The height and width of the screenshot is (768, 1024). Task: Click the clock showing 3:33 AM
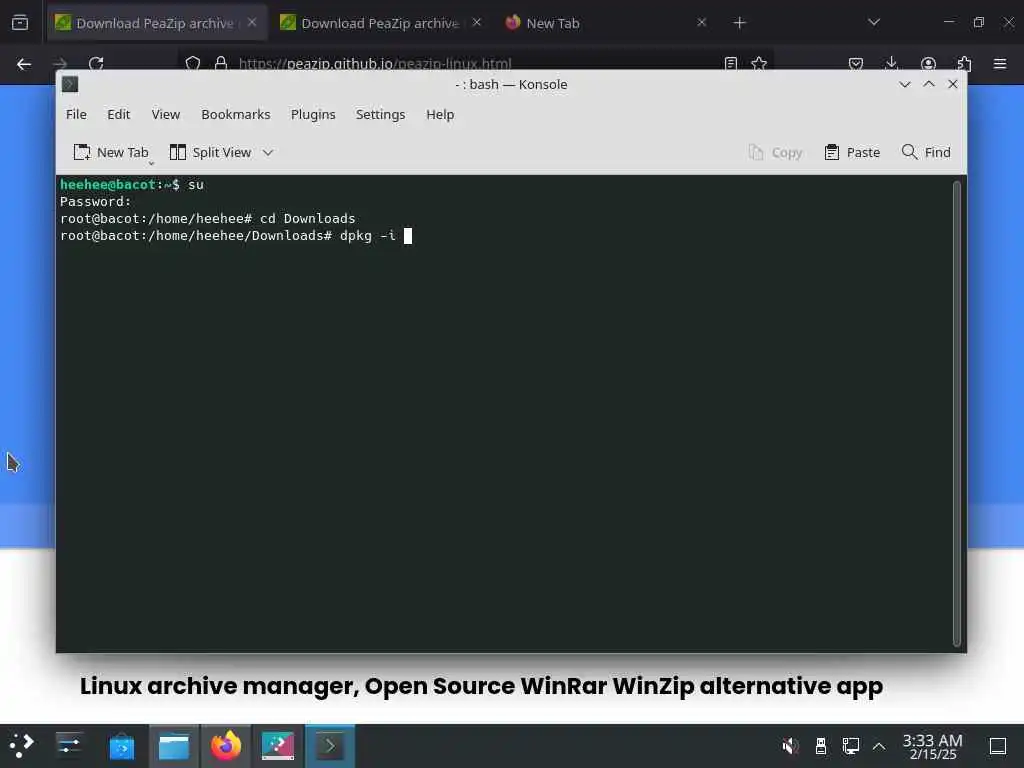click(933, 746)
